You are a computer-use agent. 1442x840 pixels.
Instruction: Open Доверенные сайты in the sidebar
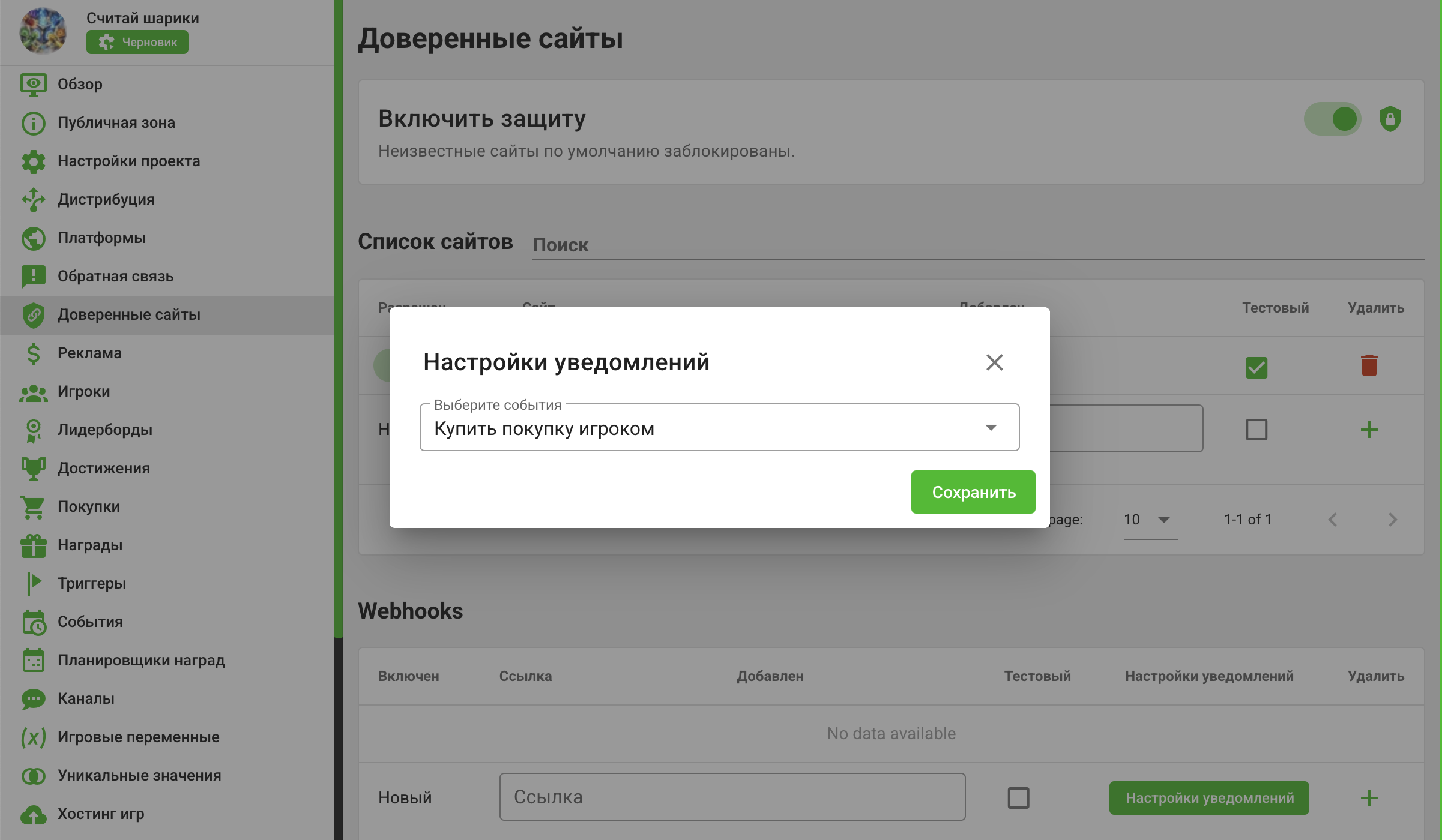click(x=167, y=315)
